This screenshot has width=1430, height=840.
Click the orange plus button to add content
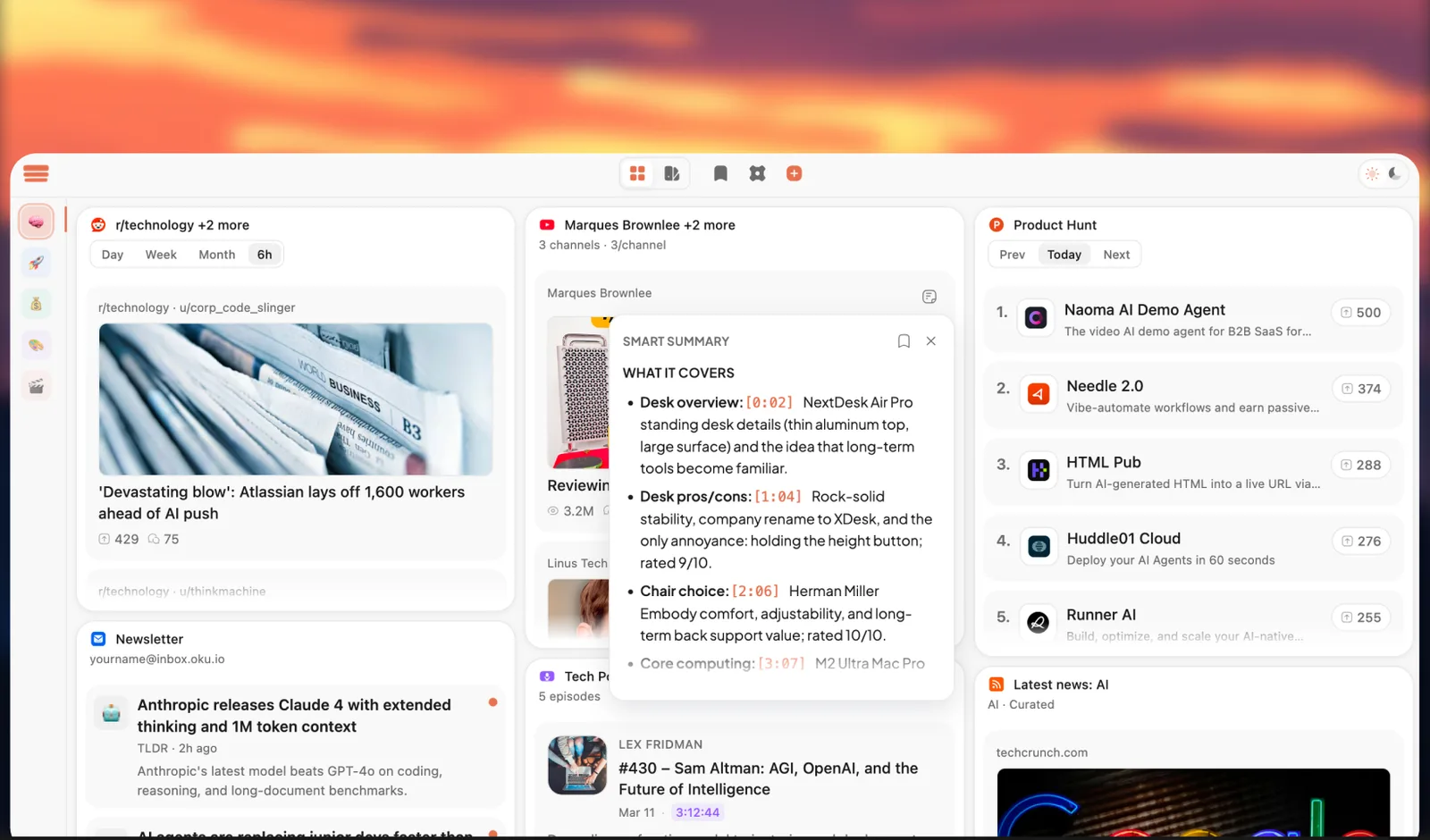(794, 172)
